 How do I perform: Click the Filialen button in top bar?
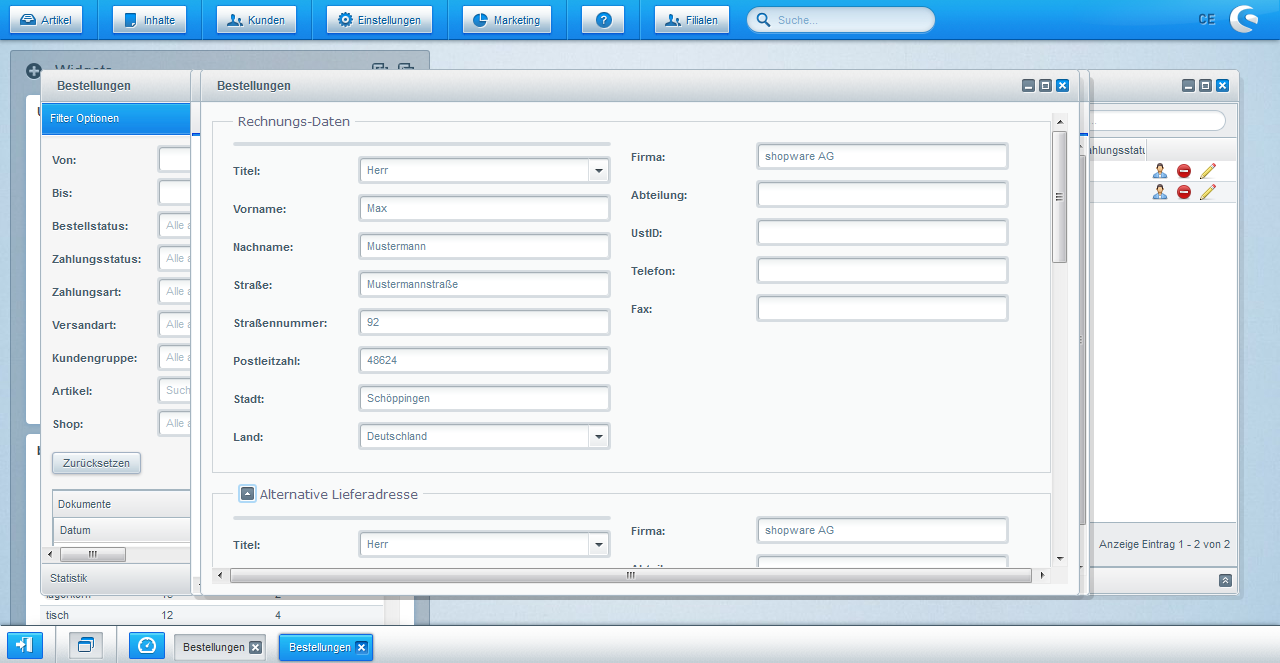coord(692,20)
